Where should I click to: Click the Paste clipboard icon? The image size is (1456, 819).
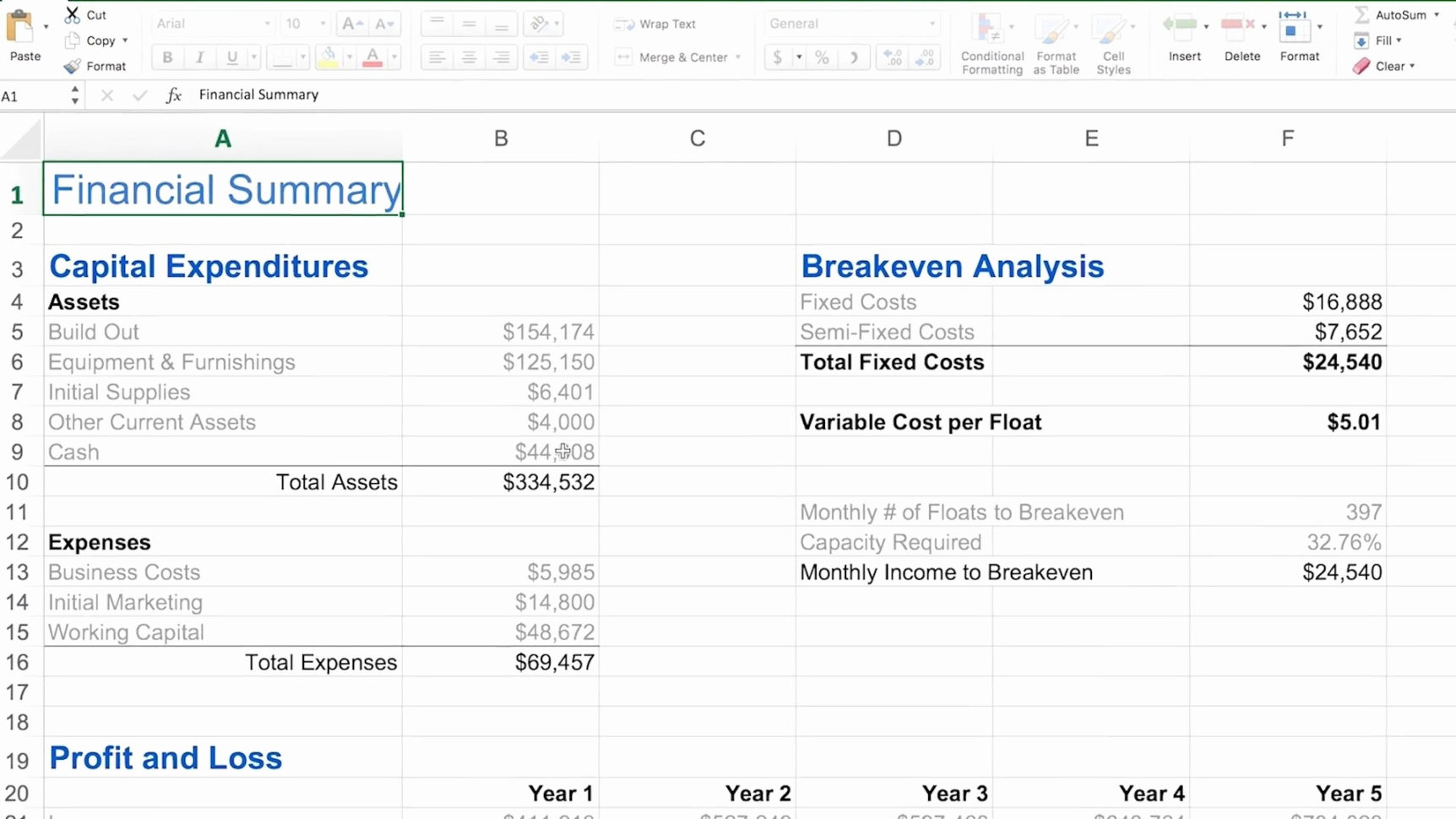[20, 27]
